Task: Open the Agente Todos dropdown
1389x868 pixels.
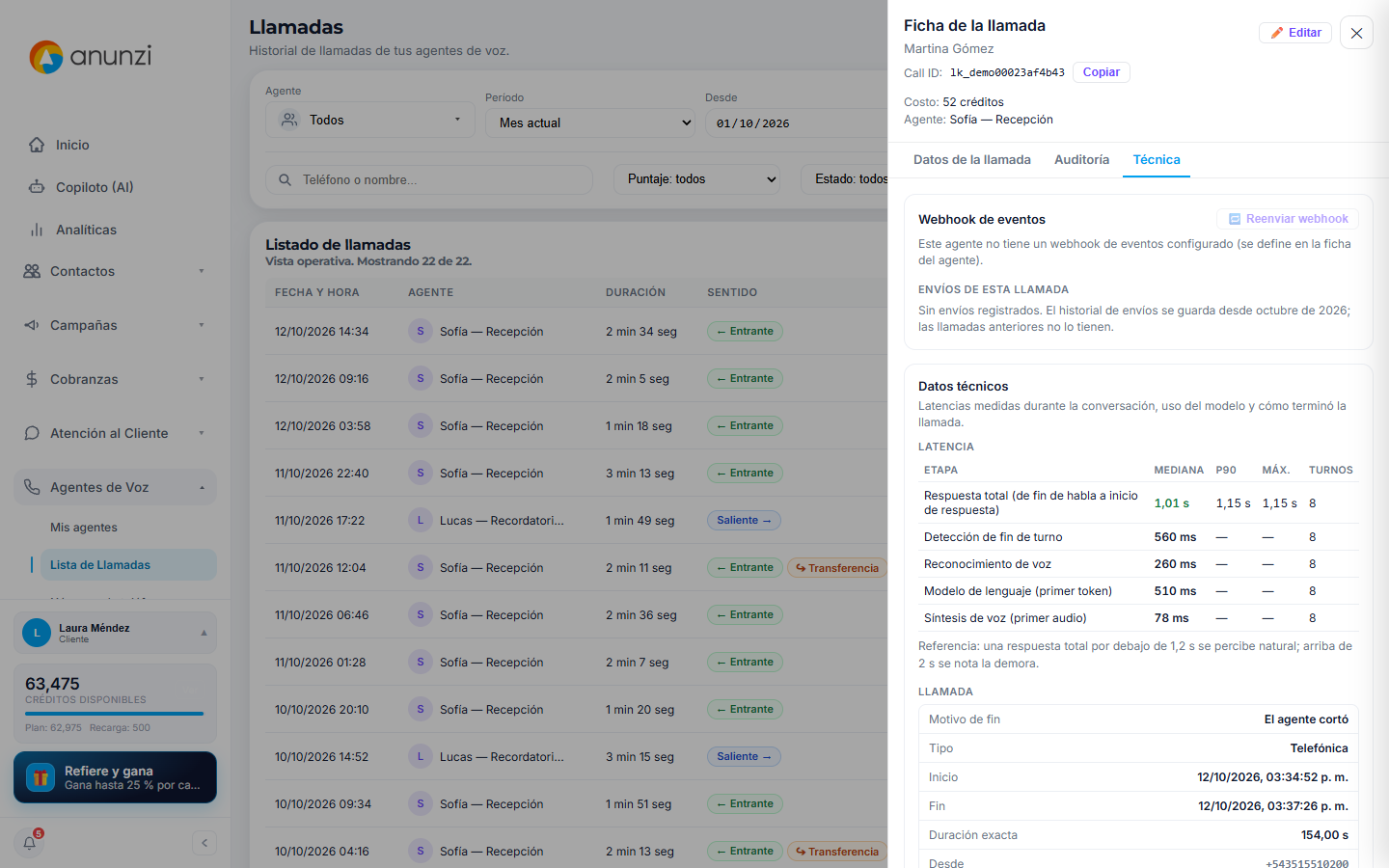Action: click(x=369, y=120)
